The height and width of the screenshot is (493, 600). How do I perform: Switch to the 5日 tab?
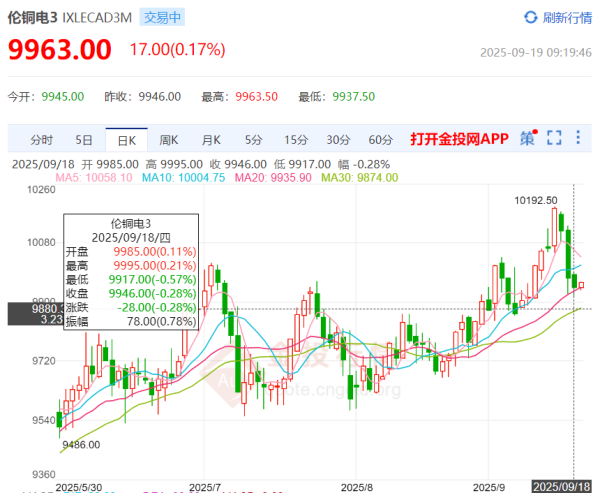[x=84, y=140]
